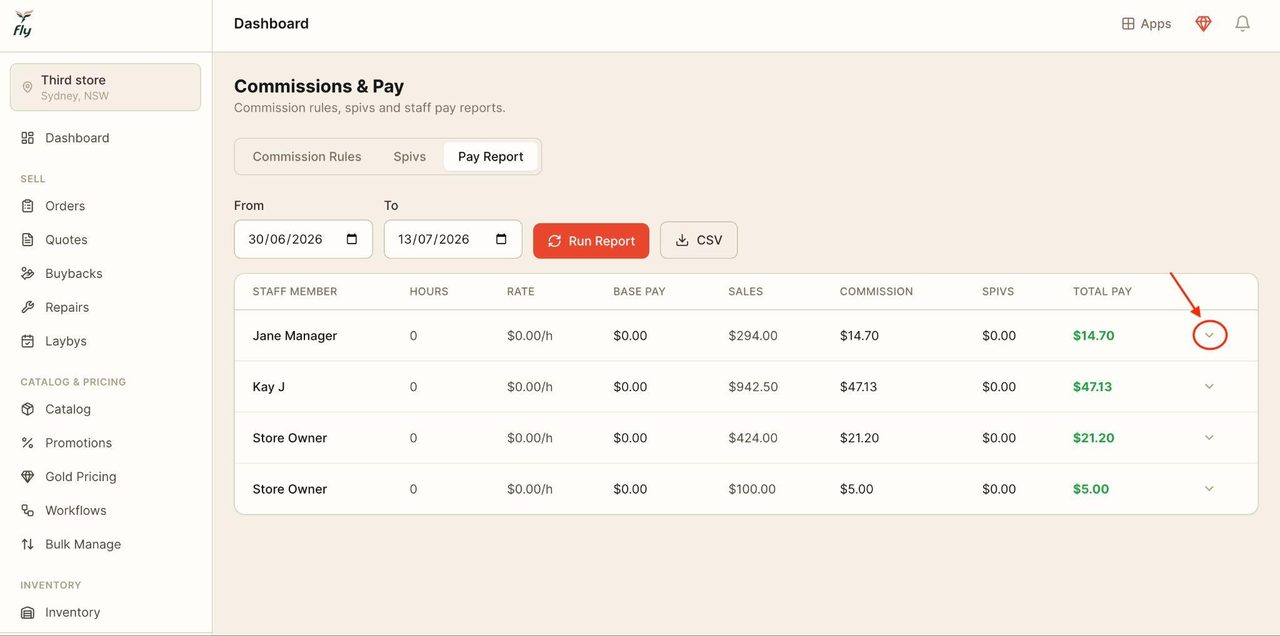Click the $294.00 sales value
Image resolution: width=1280 pixels, height=636 pixels.
coord(753,336)
